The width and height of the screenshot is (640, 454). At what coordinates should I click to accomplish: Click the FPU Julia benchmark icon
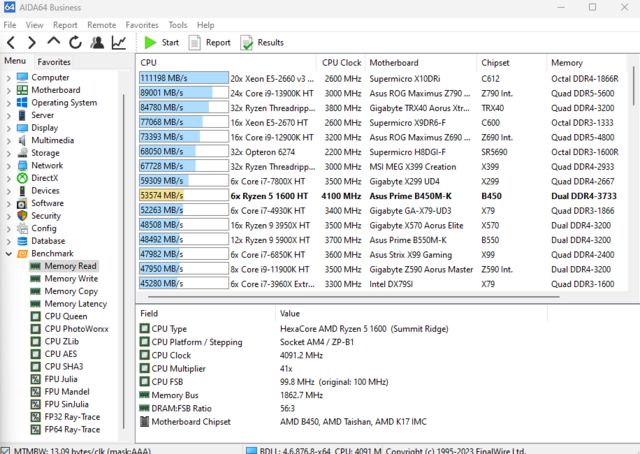36,379
